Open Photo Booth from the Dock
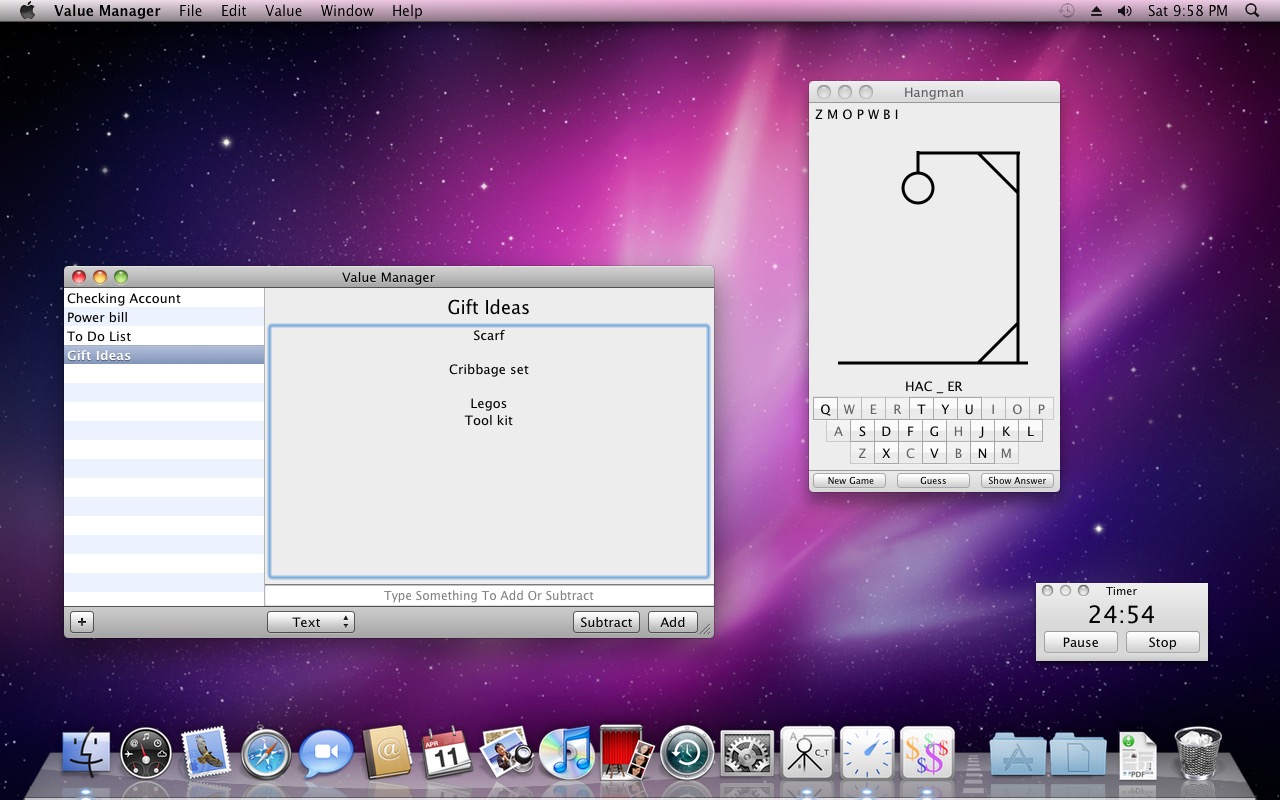 [x=627, y=753]
